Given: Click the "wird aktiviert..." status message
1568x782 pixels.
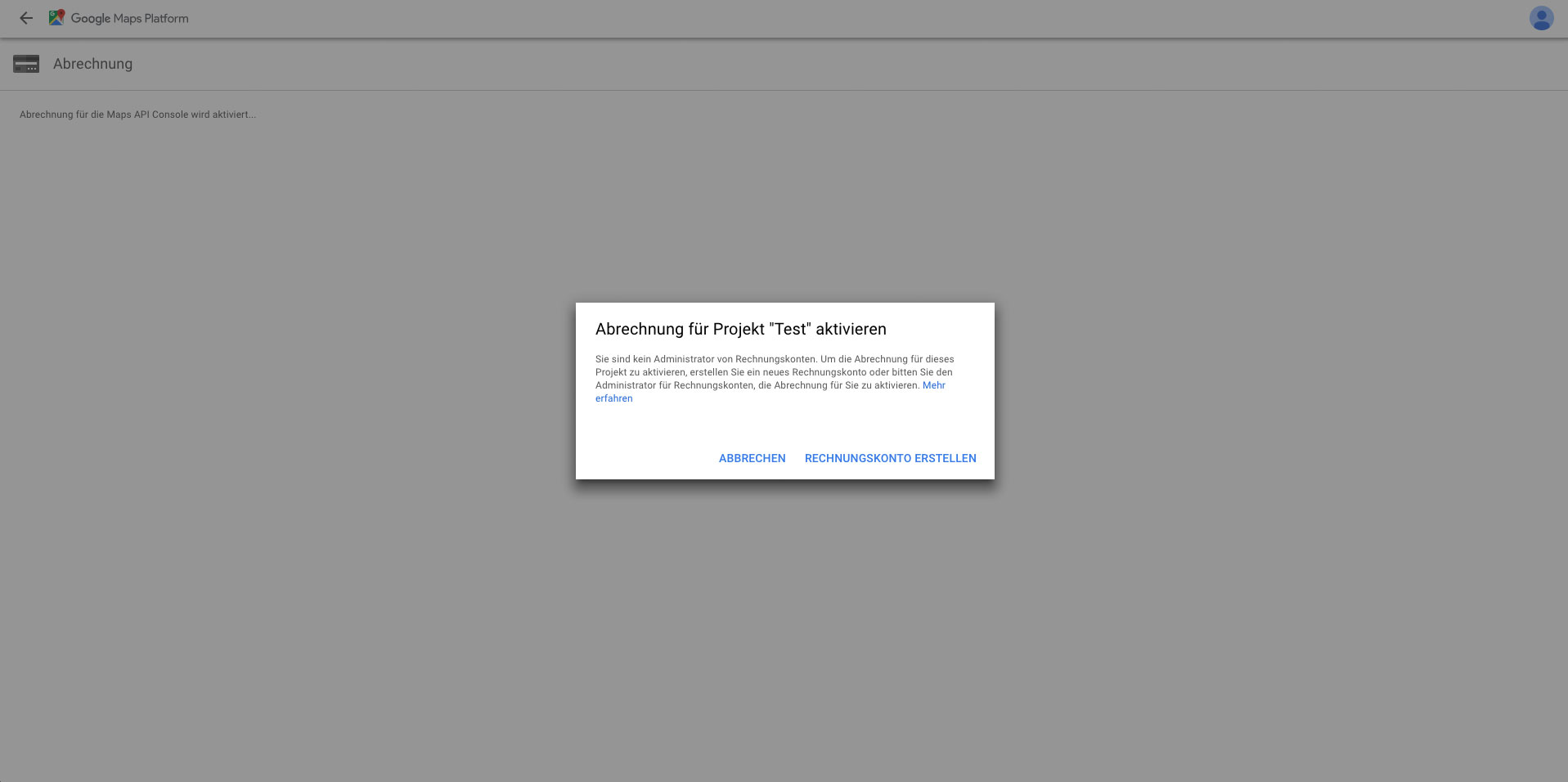Looking at the screenshot, I should pos(223,115).
